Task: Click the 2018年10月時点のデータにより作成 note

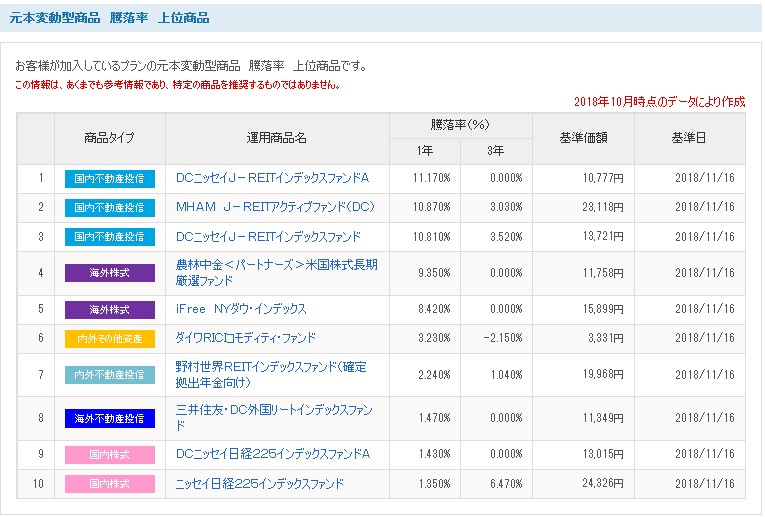Action: [660, 102]
